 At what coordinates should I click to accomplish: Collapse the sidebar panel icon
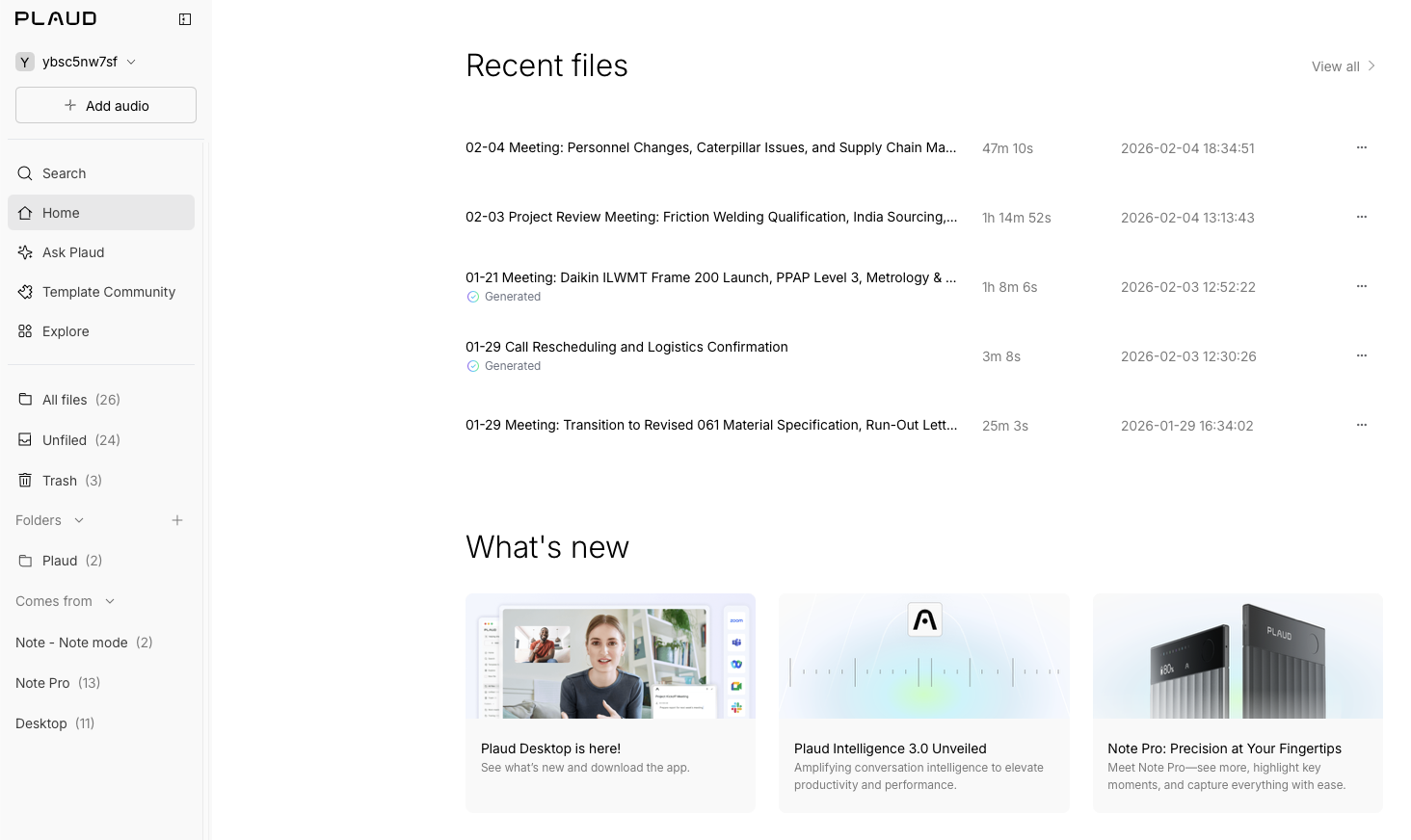tap(185, 19)
